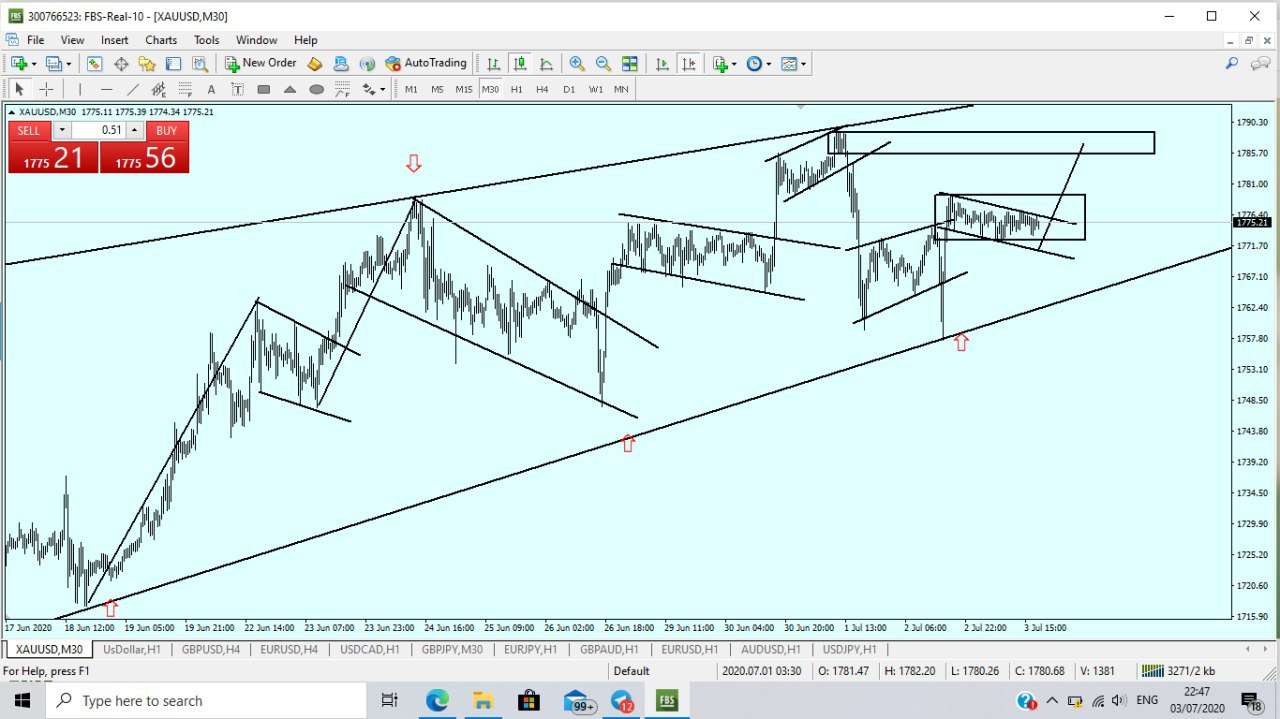Toggle chart auto scroll
The width and height of the screenshot is (1280, 719).
(662, 64)
